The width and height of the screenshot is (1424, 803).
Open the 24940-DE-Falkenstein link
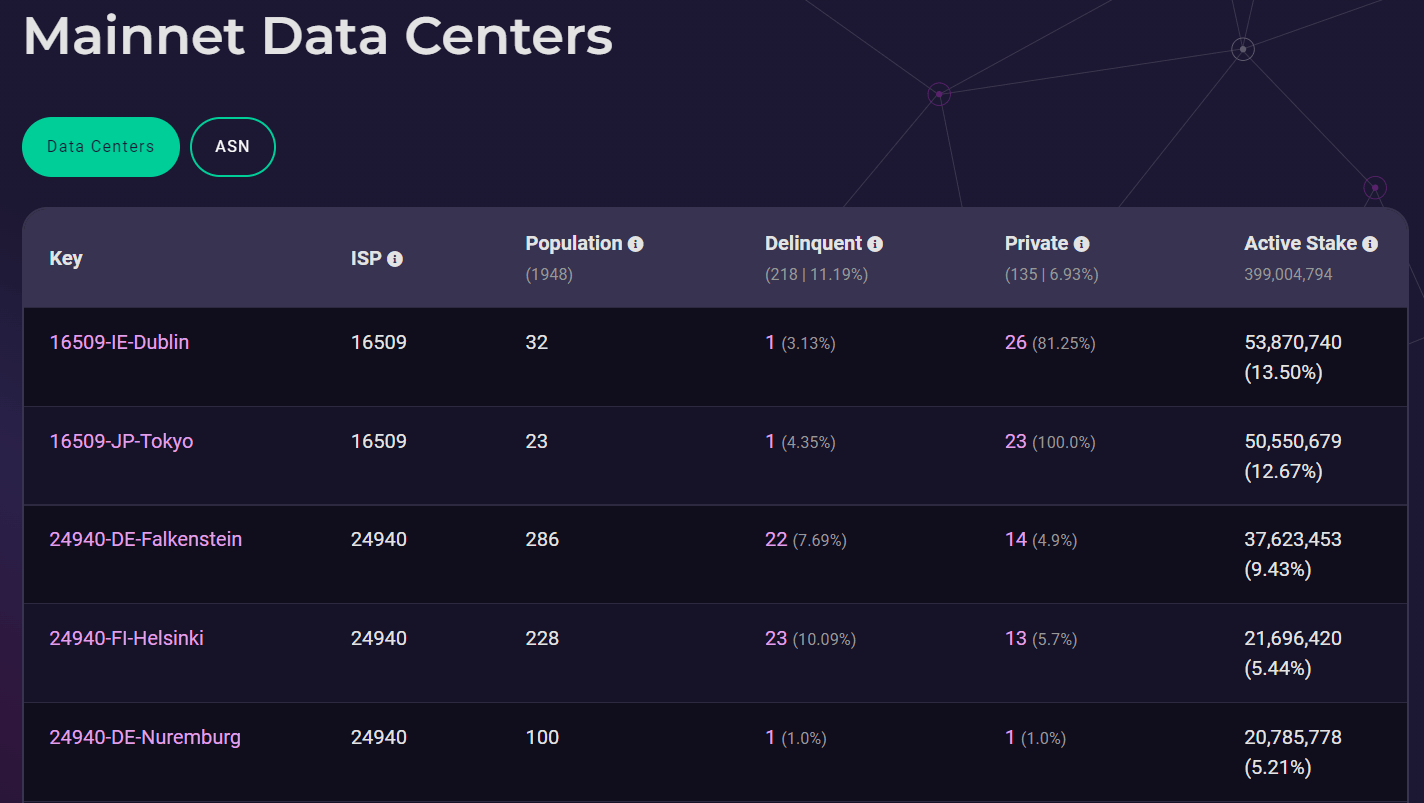146,539
